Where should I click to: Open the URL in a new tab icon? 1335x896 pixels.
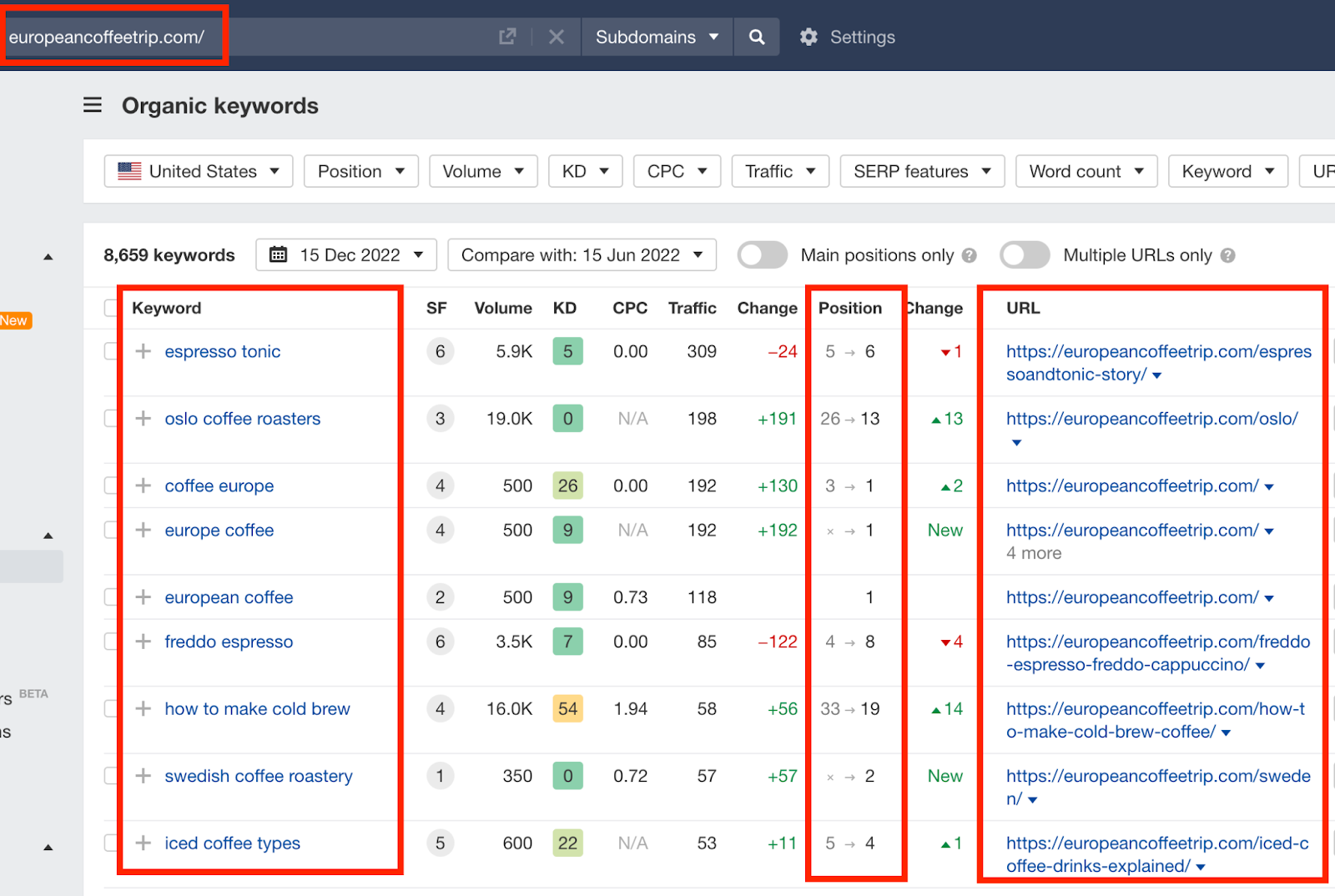pos(507,37)
